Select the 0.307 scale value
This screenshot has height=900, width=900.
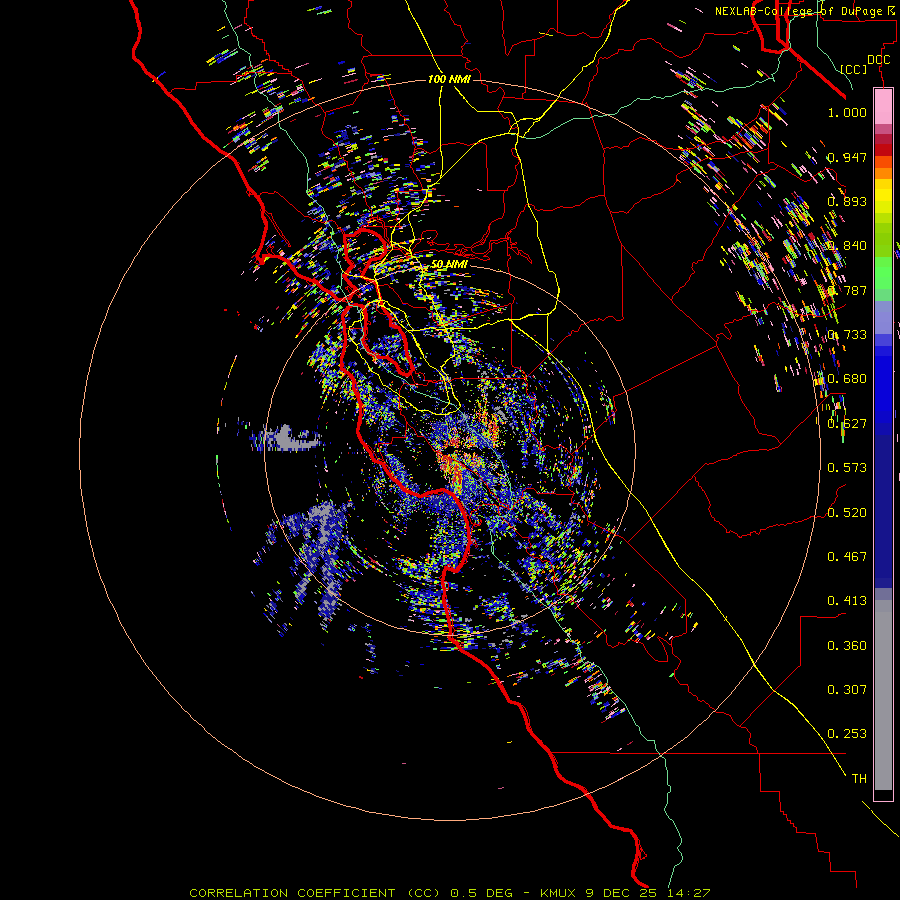tap(847, 690)
